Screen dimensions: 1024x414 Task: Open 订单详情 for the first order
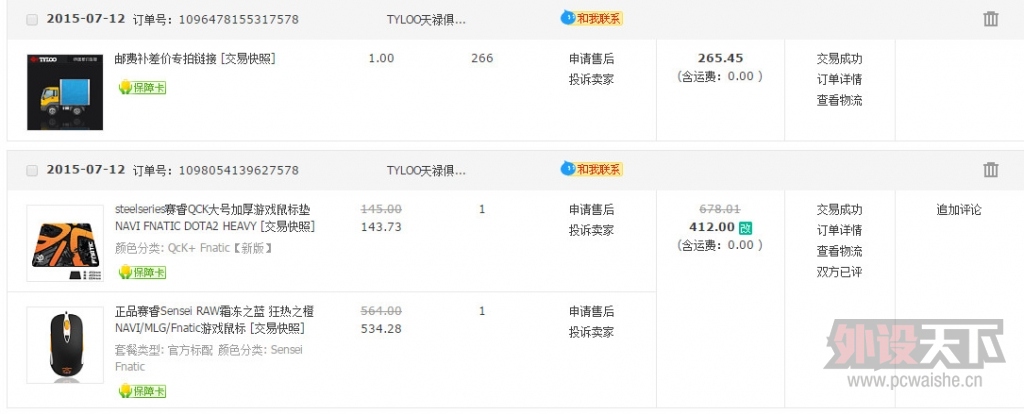tap(839, 80)
